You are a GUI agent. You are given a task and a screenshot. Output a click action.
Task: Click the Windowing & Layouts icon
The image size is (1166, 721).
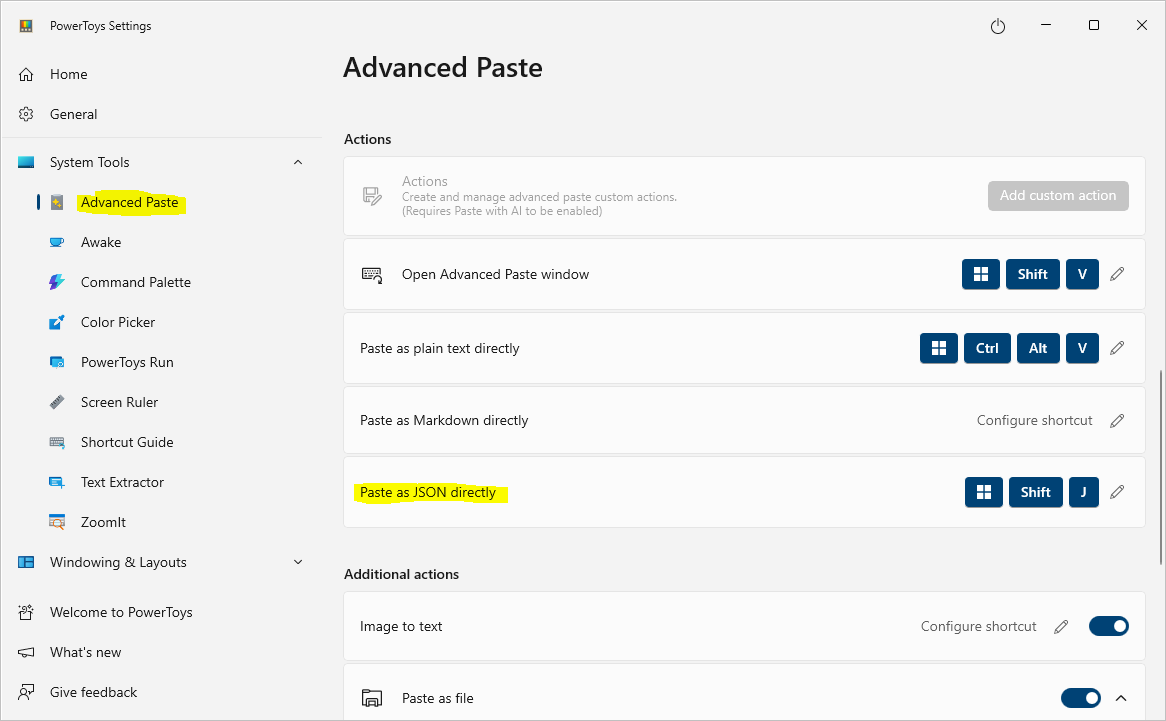pos(26,562)
